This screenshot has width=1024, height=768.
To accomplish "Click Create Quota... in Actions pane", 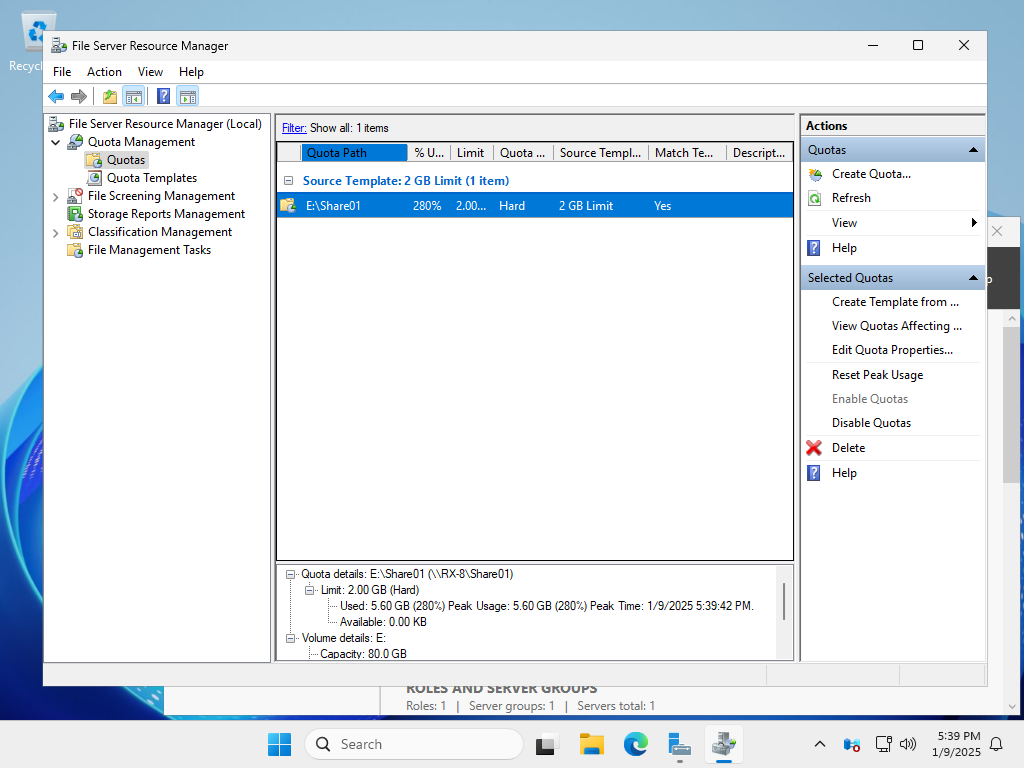I will [871, 174].
